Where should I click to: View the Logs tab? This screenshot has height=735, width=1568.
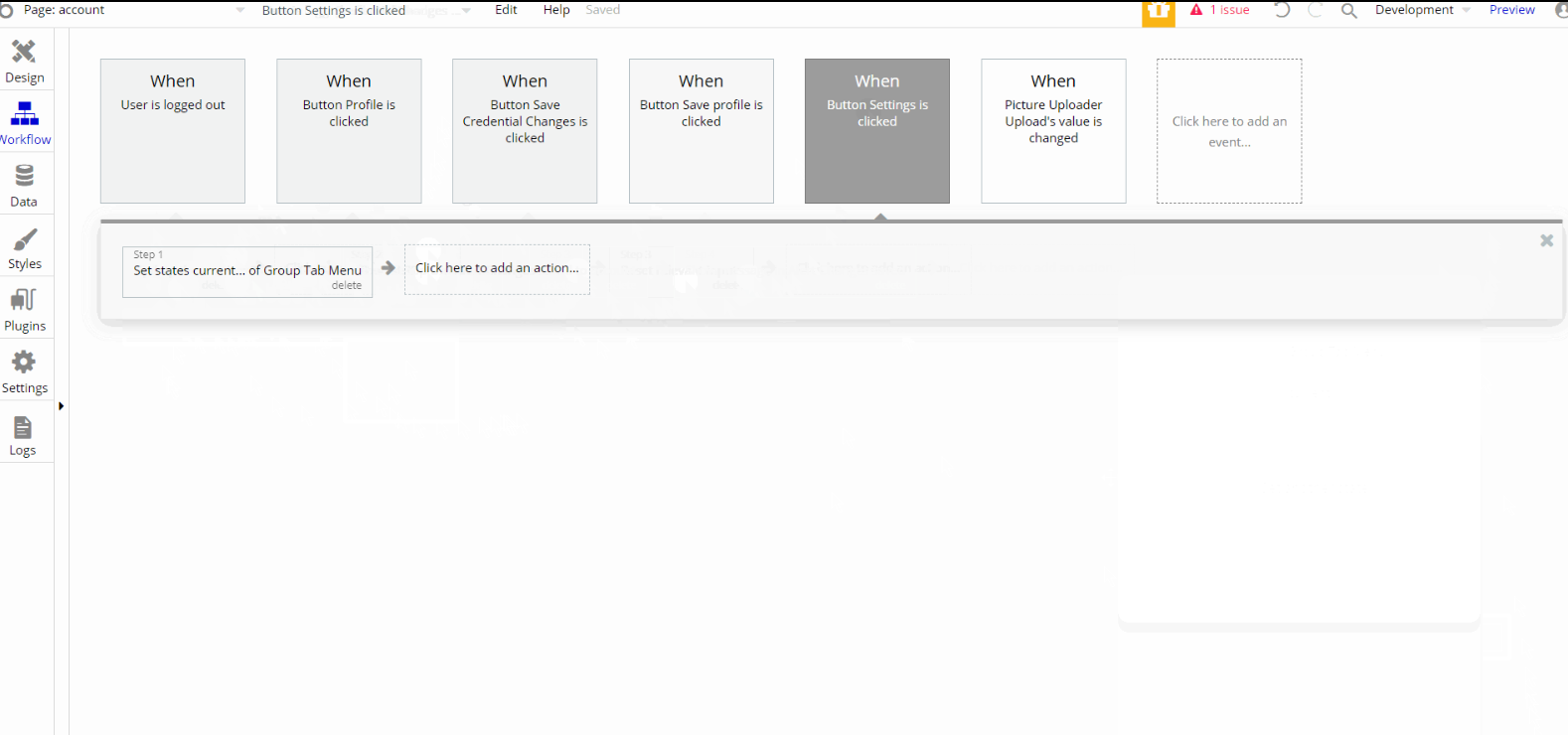(23, 436)
